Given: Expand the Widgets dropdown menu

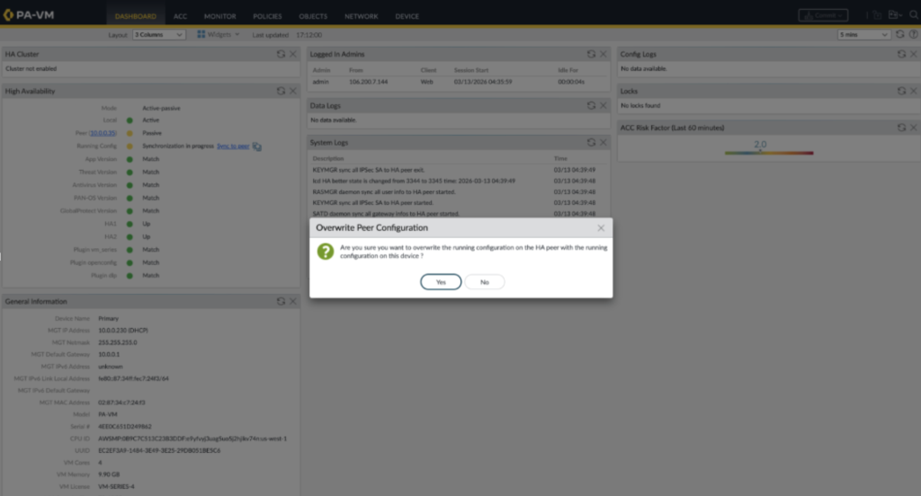Looking at the screenshot, I should (x=218, y=34).
